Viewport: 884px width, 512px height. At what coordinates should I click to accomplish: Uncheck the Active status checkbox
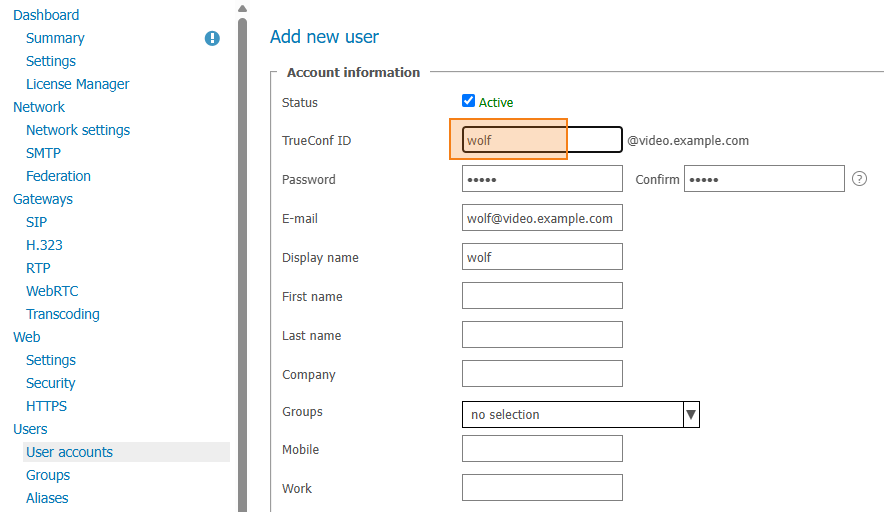[x=468, y=101]
